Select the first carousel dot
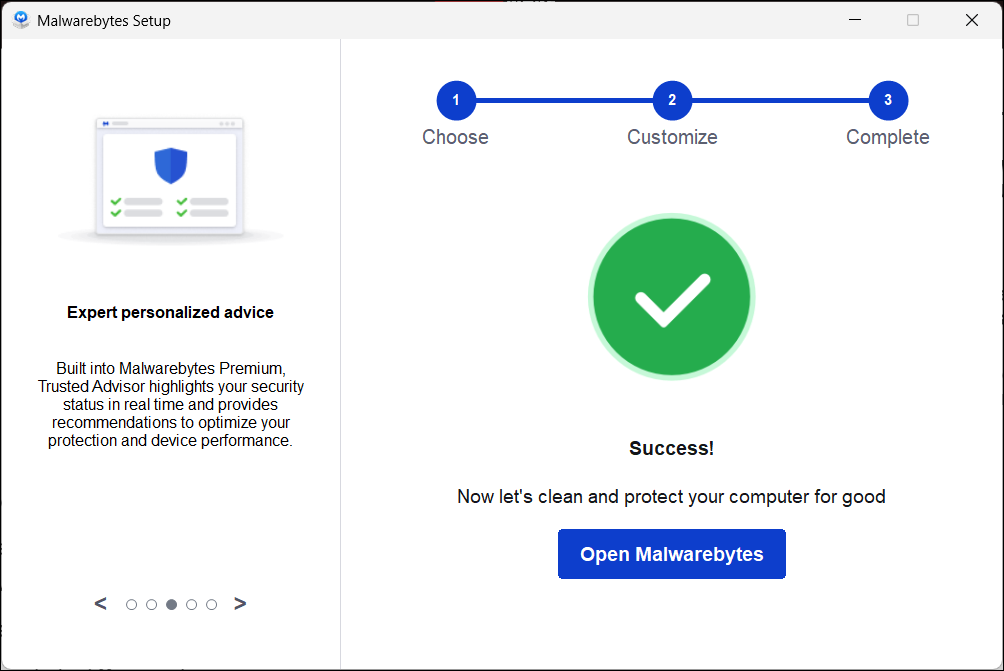Screen dimensions: 1004x671 click(131, 604)
